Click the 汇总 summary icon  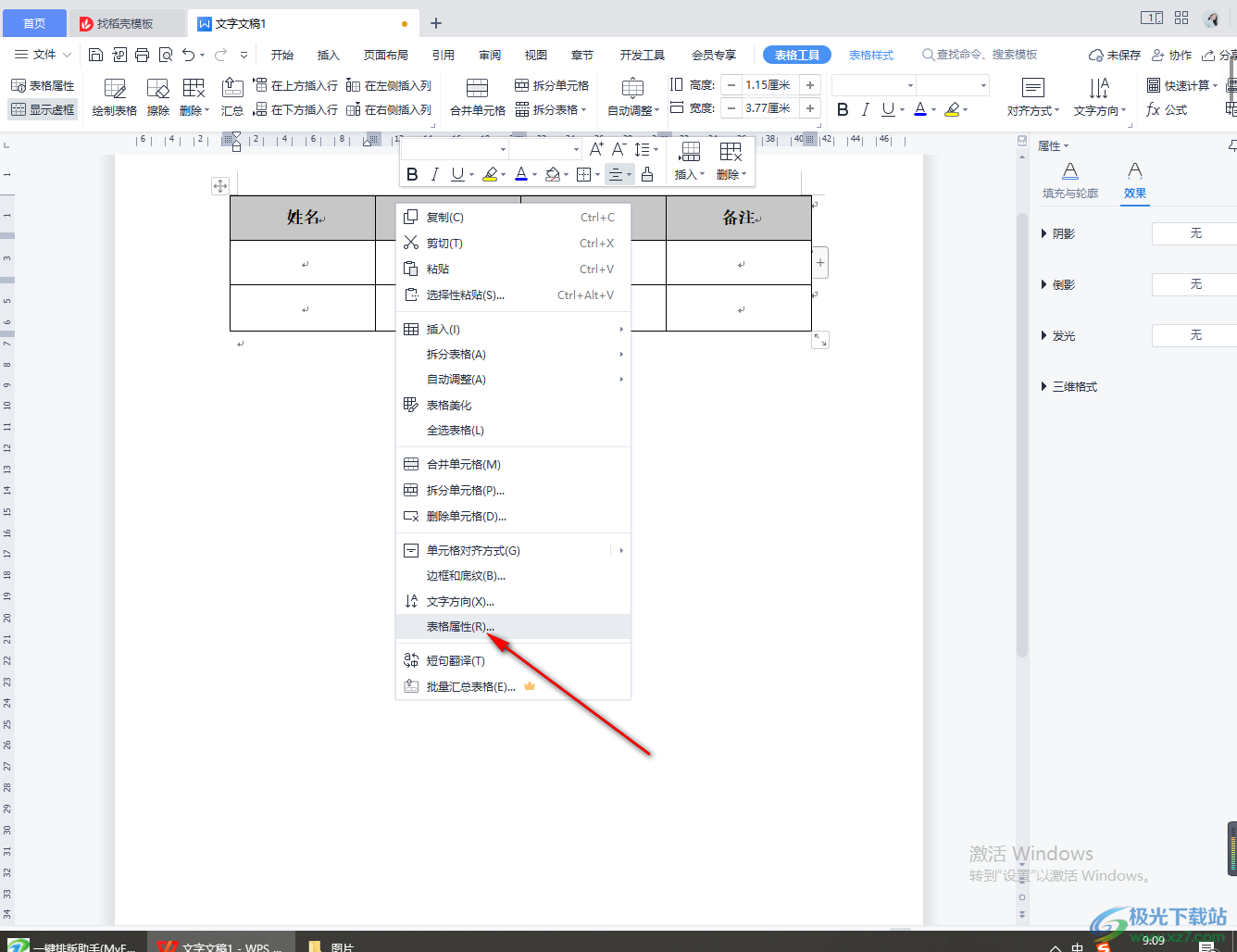point(232,97)
